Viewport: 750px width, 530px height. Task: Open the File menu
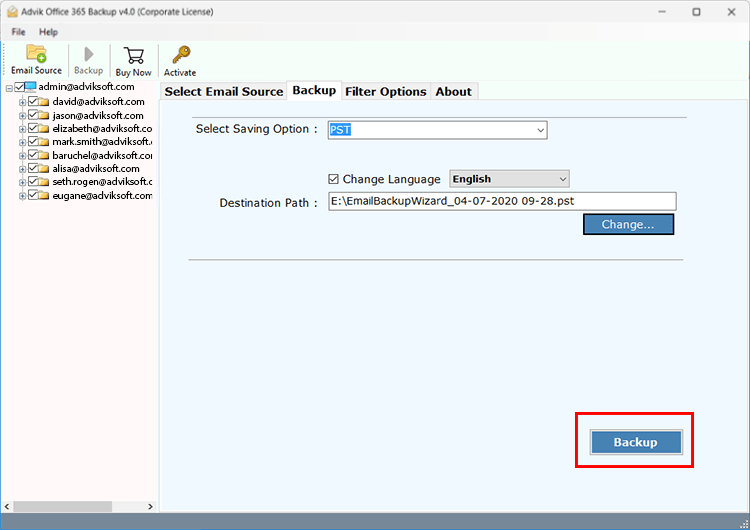click(x=18, y=32)
